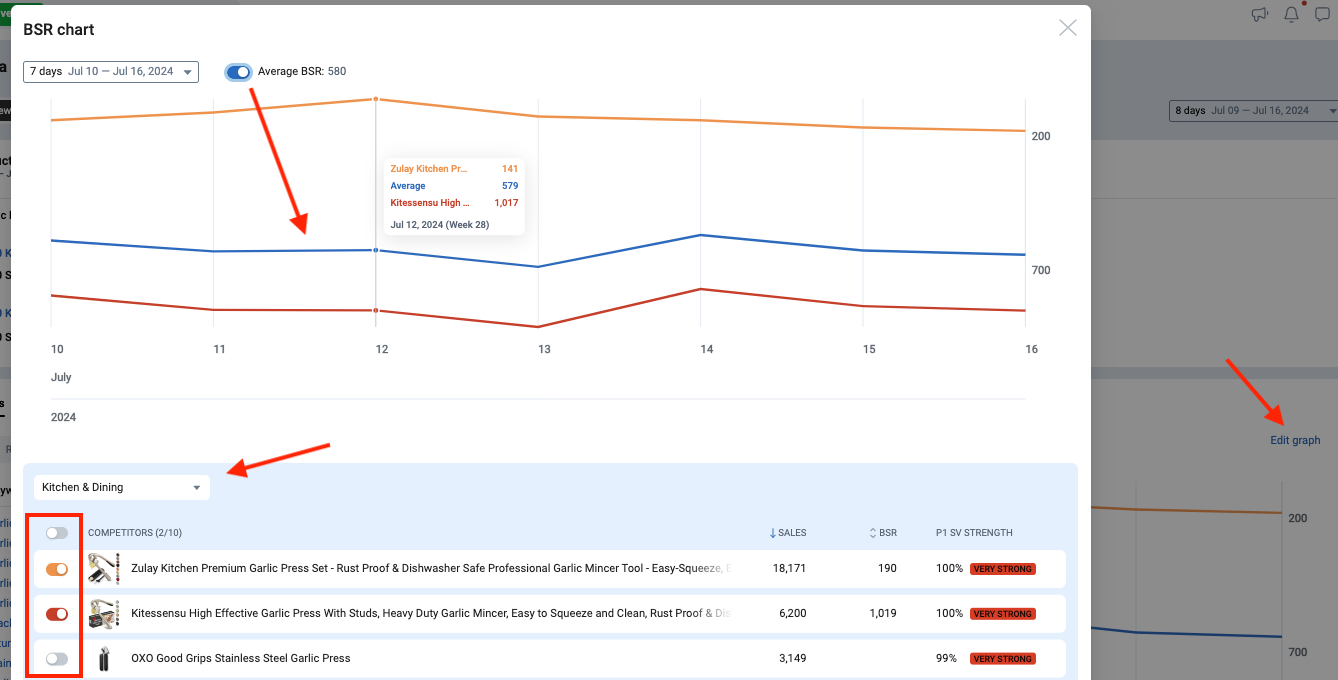This screenshot has height=680, width=1338.
Task: Open the 8 days date dropdown behind dialog
Action: click(1254, 110)
